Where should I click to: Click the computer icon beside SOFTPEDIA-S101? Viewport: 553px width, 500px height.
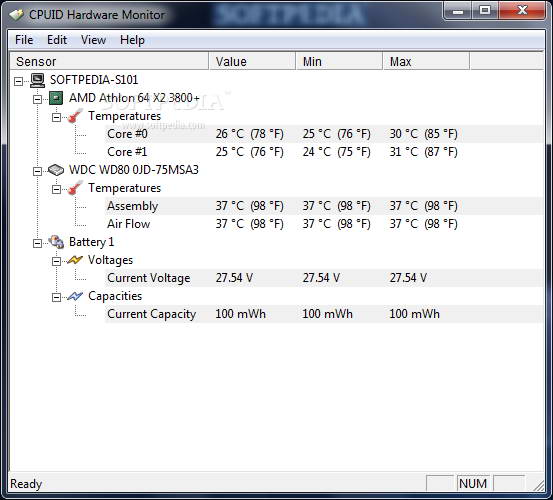point(37,80)
